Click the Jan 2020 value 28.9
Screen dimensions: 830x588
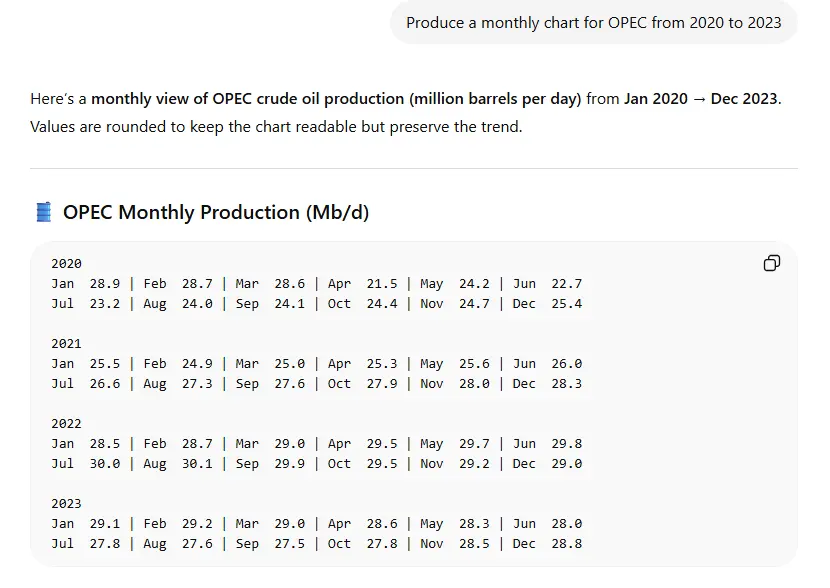(x=105, y=284)
